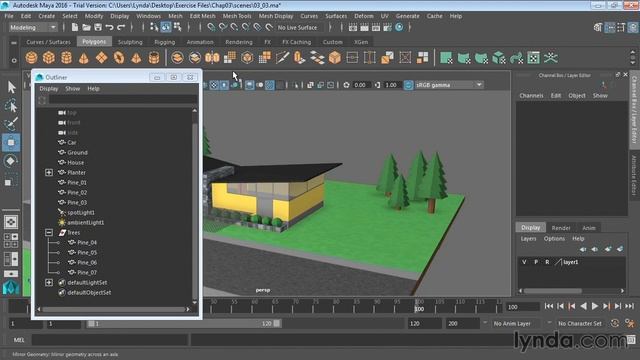Select Pine_01 in the Outliner
This screenshot has height=360, width=640.
tap(77, 182)
